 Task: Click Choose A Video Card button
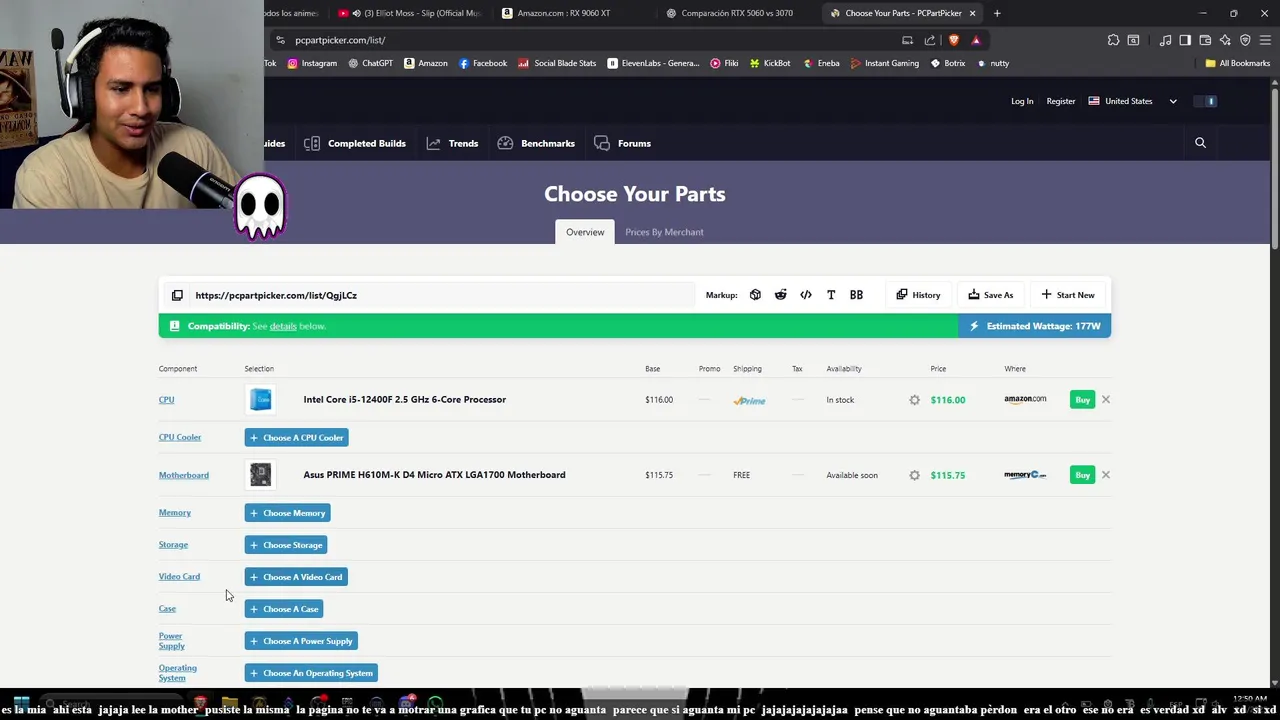pos(296,577)
